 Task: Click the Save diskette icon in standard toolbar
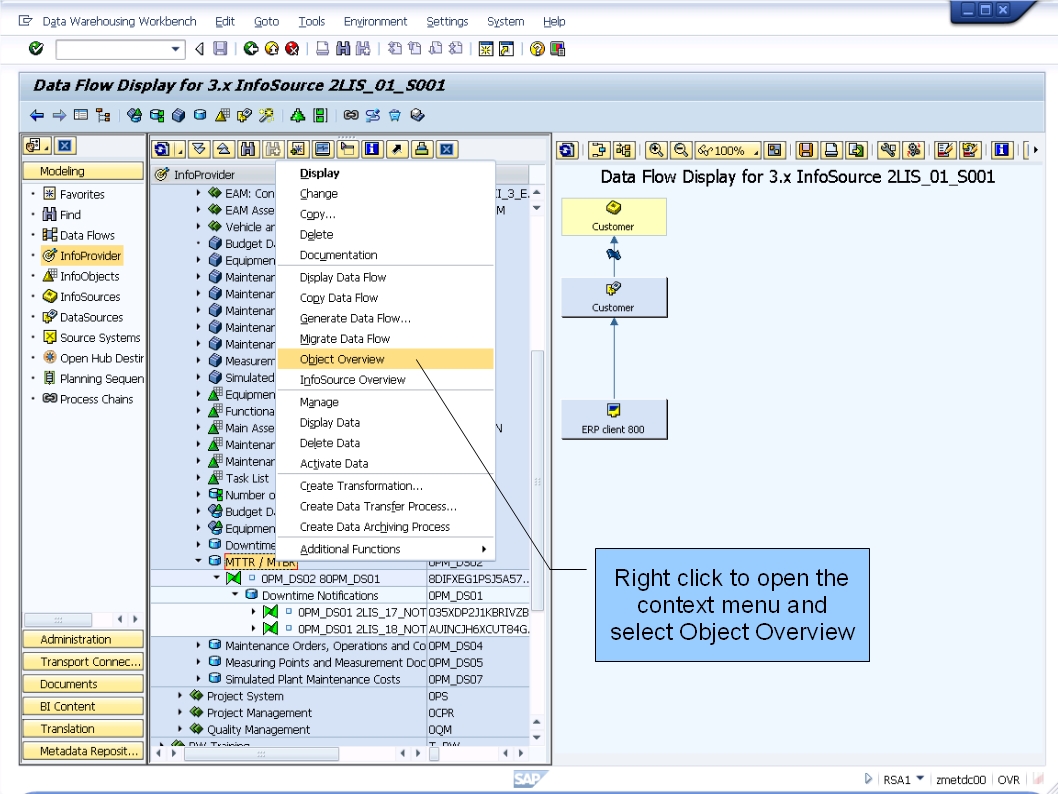(x=220, y=49)
